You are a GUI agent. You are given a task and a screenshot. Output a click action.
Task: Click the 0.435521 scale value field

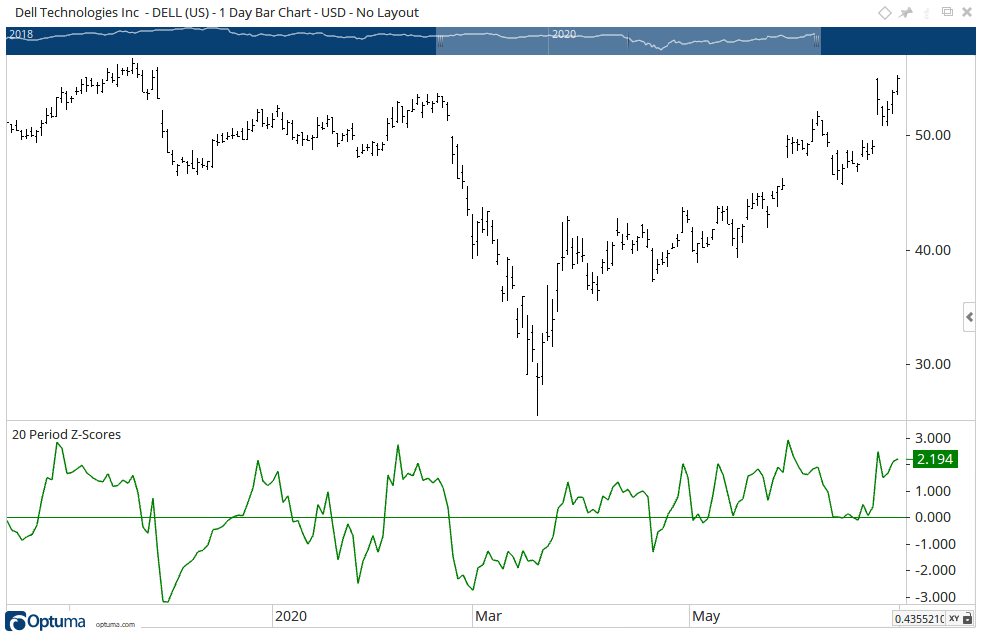[919, 619]
